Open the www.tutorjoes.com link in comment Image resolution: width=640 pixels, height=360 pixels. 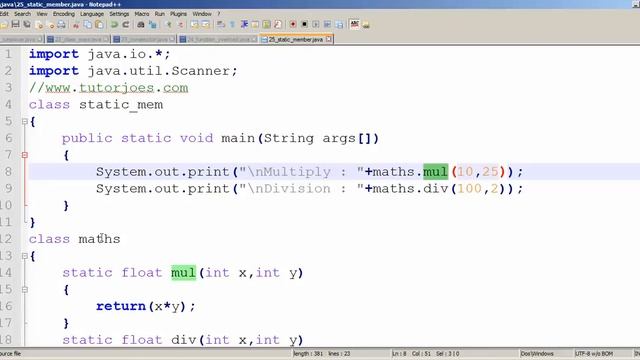pyautogui.click(x=117, y=88)
